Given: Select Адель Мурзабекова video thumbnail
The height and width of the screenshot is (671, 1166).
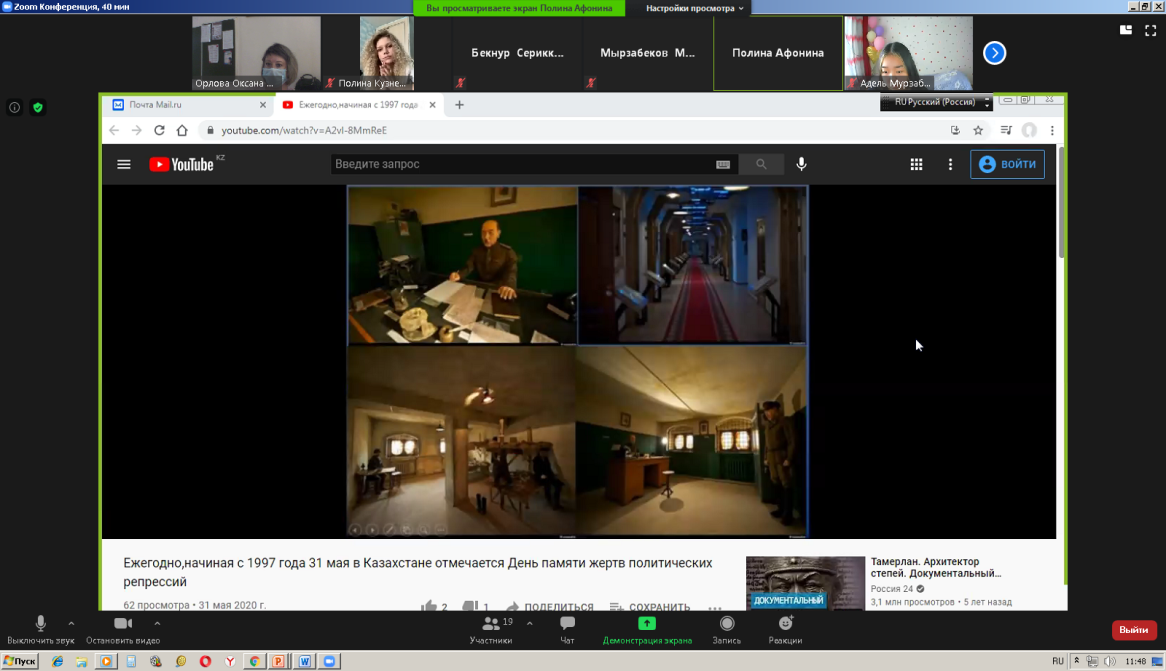Looking at the screenshot, I should (908, 53).
